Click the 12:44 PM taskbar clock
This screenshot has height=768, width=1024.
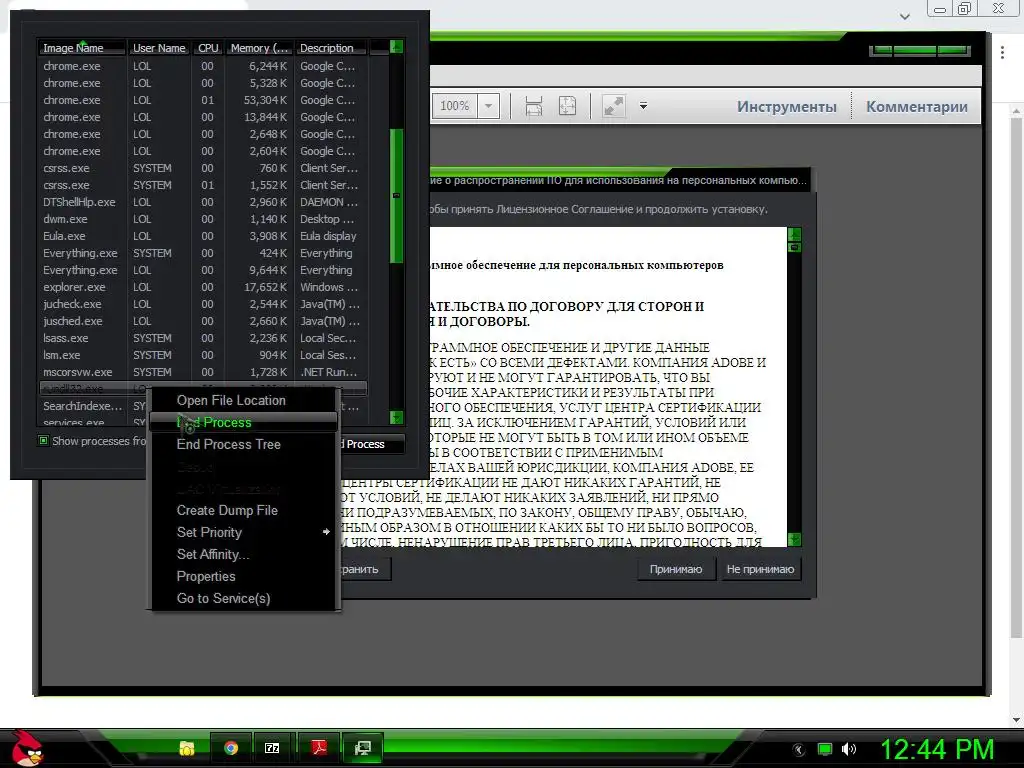[x=937, y=749]
